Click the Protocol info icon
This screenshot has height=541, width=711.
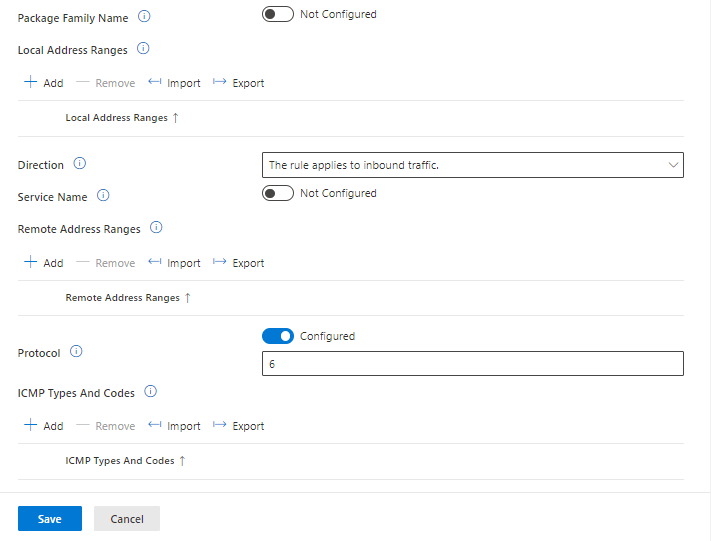[76, 352]
